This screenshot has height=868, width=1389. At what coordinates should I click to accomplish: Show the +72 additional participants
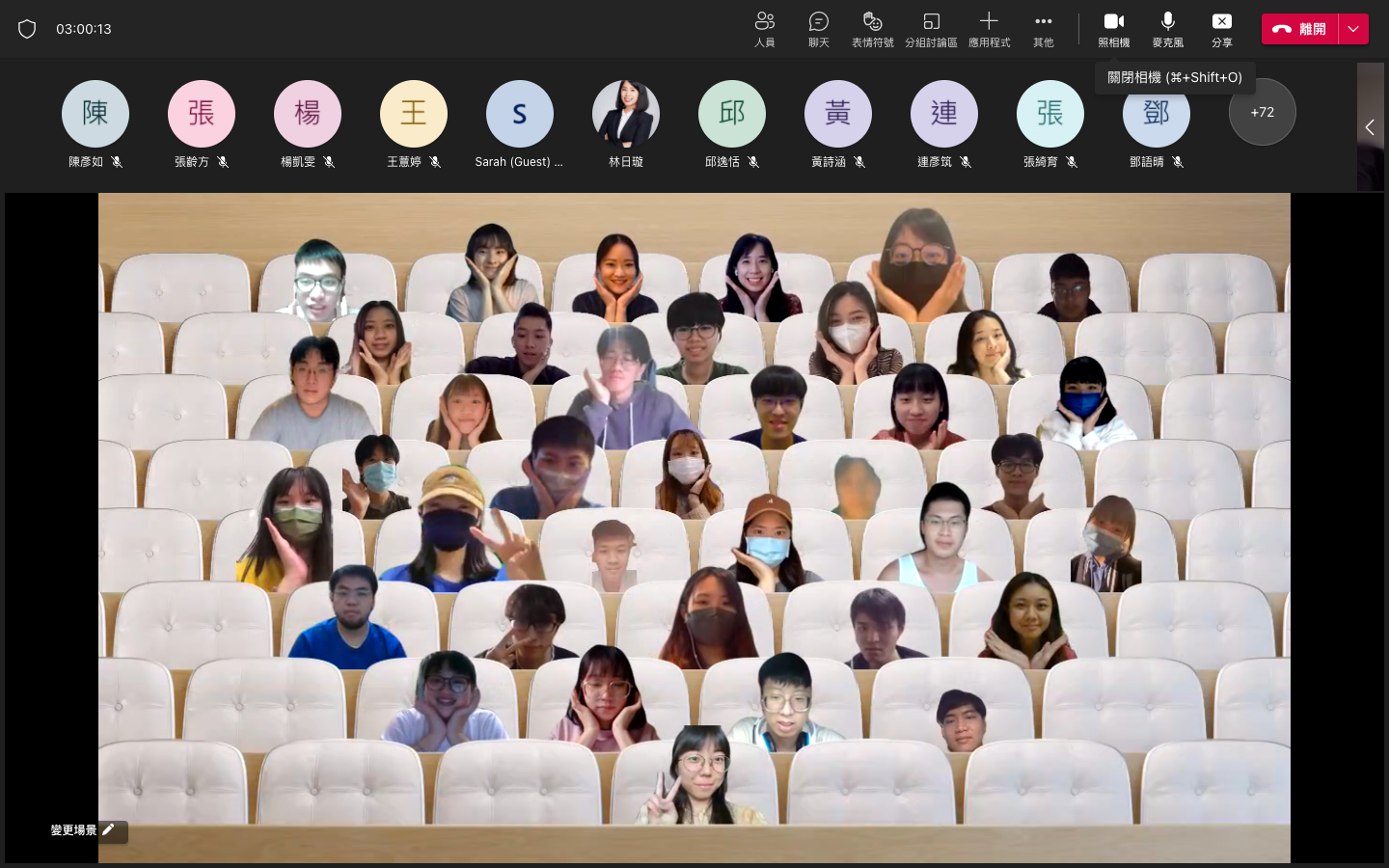pyautogui.click(x=1263, y=112)
